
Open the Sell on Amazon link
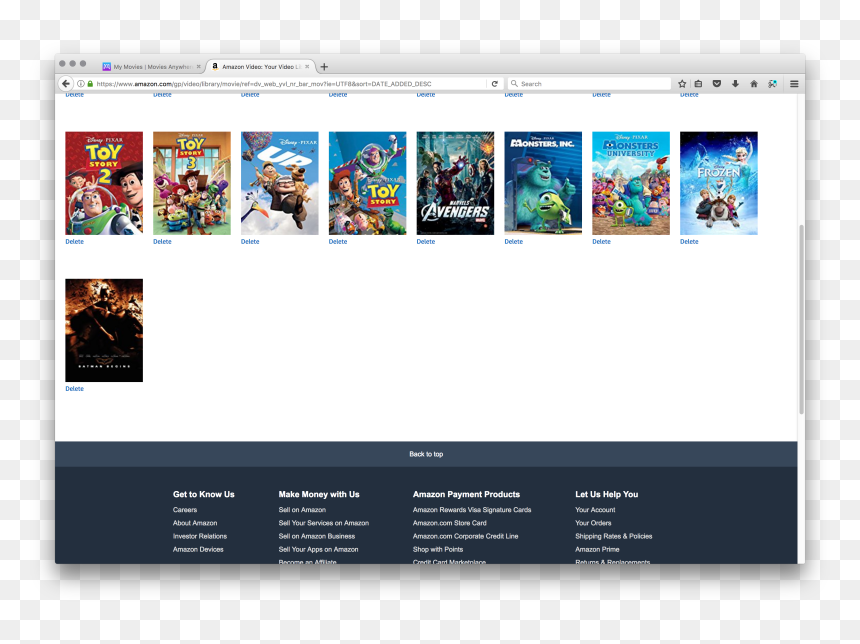click(x=302, y=510)
